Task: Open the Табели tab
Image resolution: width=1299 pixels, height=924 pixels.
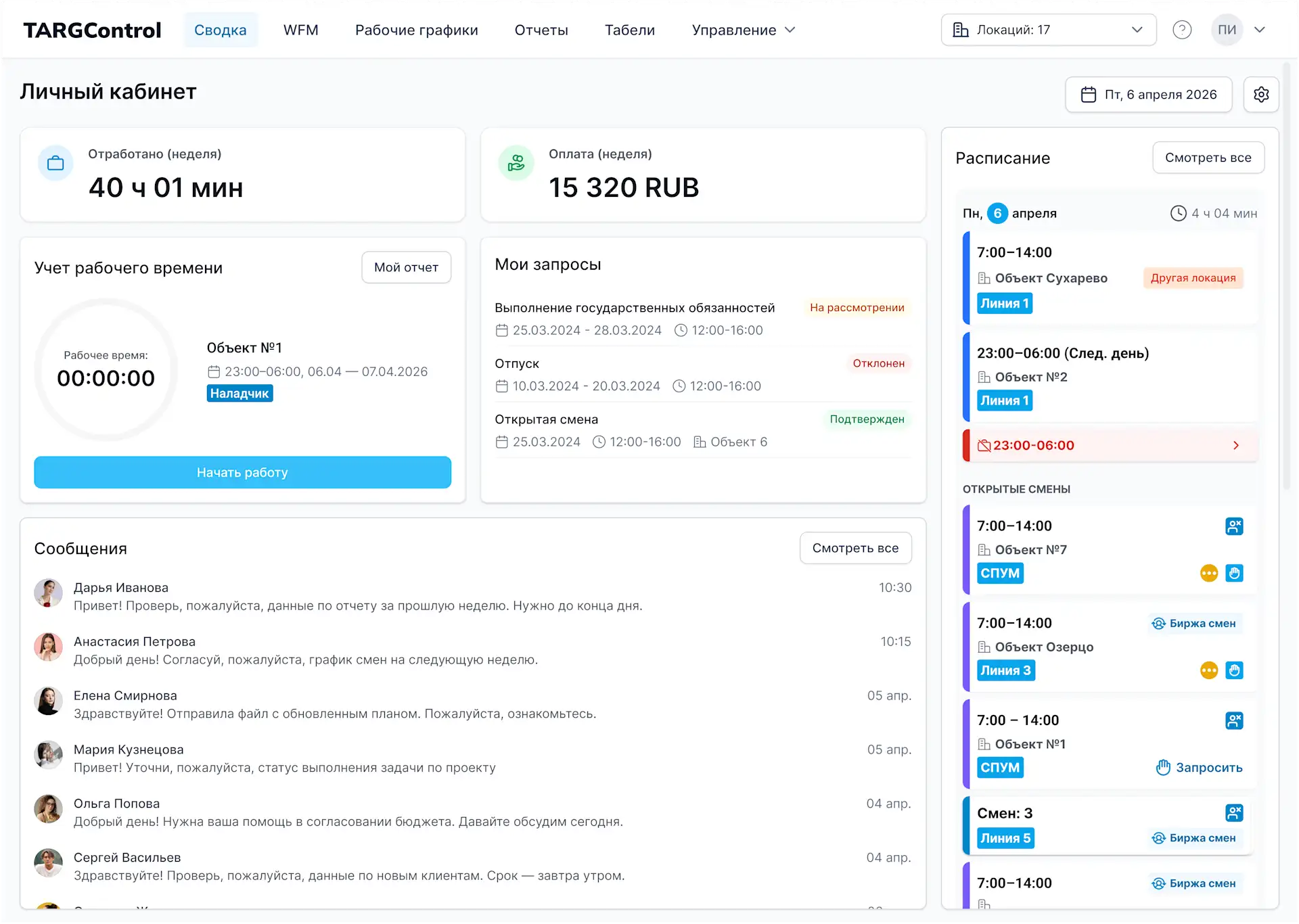Action: click(630, 30)
